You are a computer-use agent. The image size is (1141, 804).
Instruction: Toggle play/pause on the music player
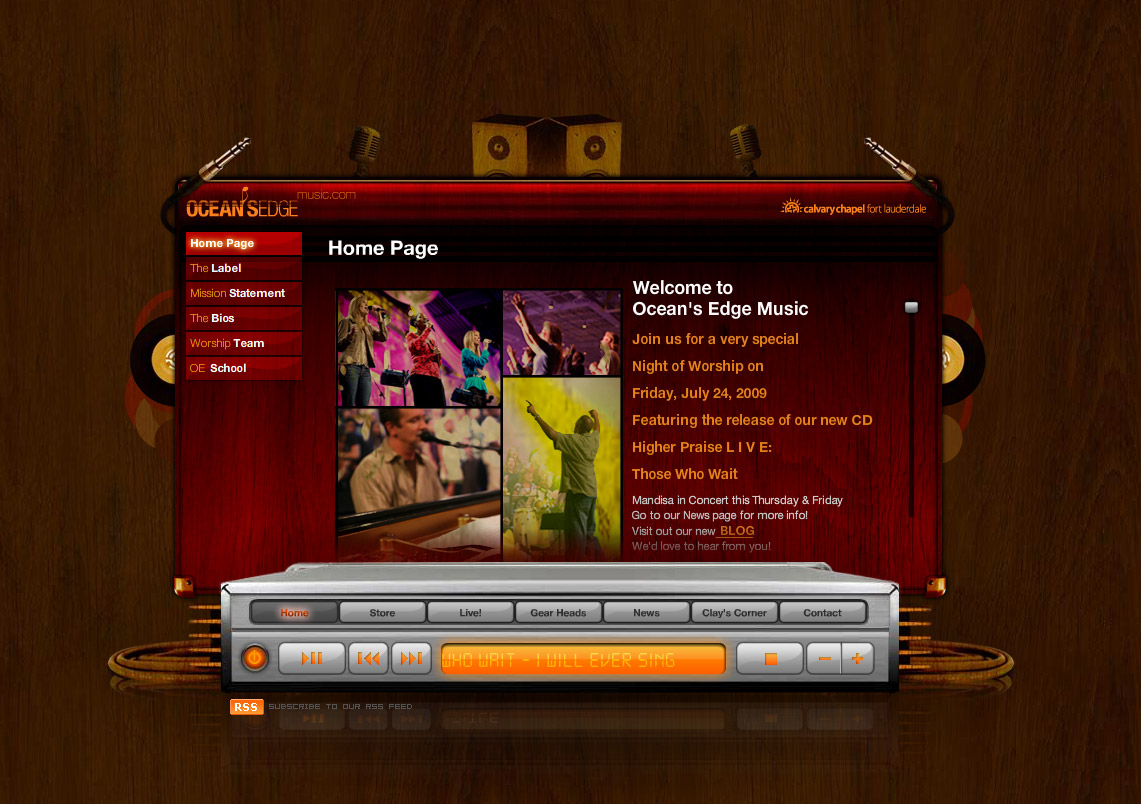312,658
